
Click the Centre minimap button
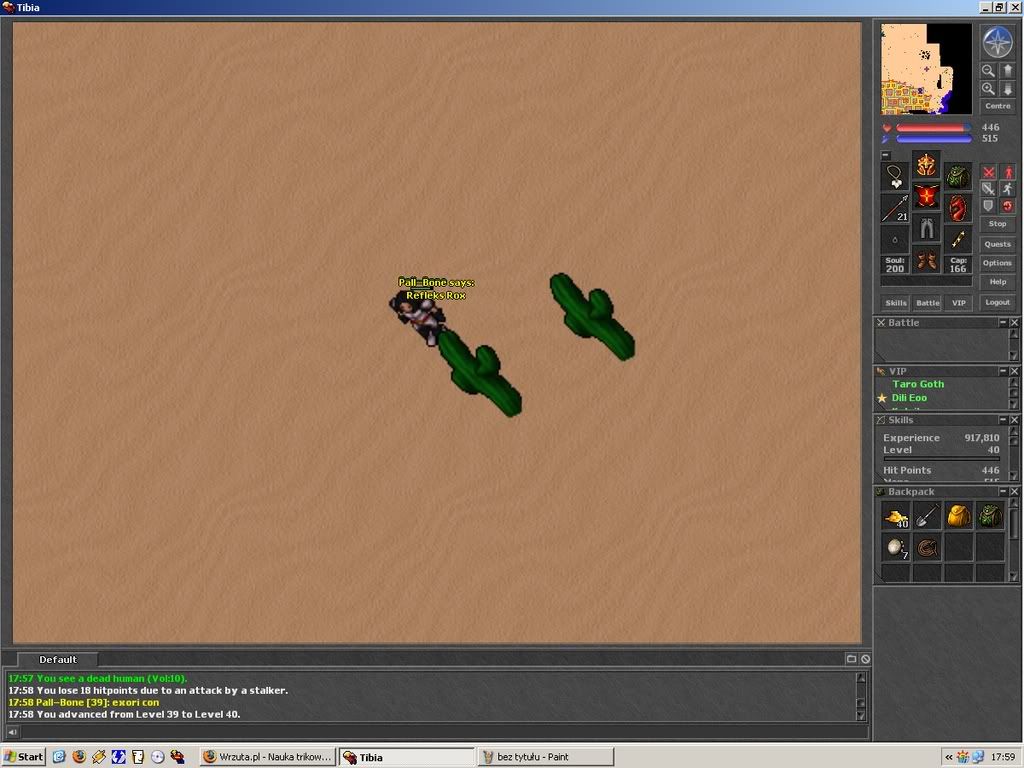tap(997, 106)
